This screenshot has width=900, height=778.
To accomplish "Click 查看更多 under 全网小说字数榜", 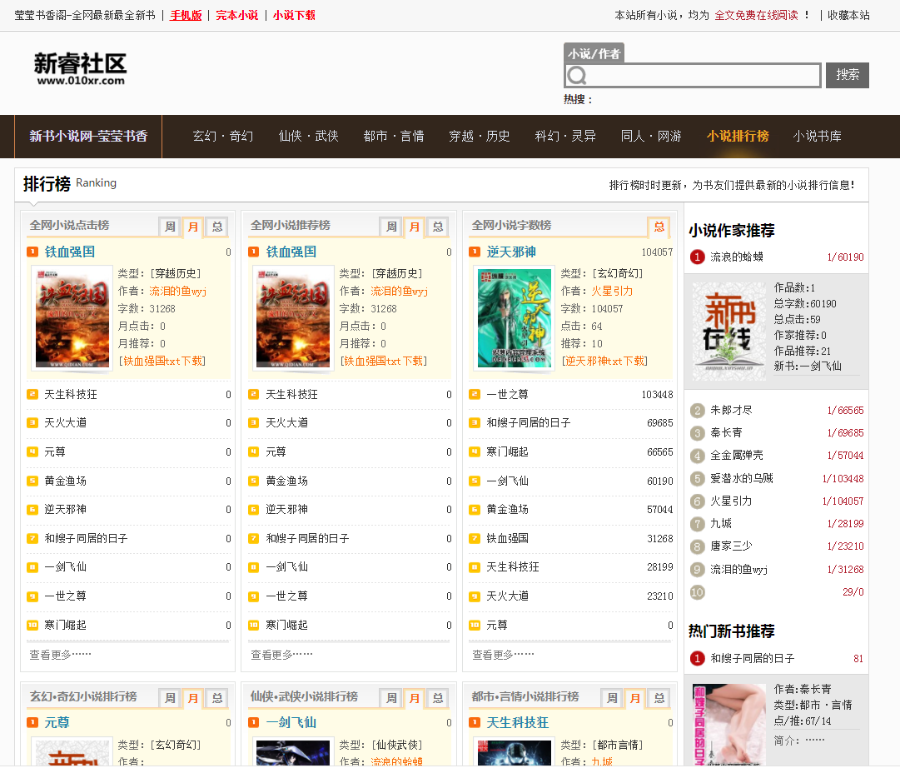I will 503,655.
